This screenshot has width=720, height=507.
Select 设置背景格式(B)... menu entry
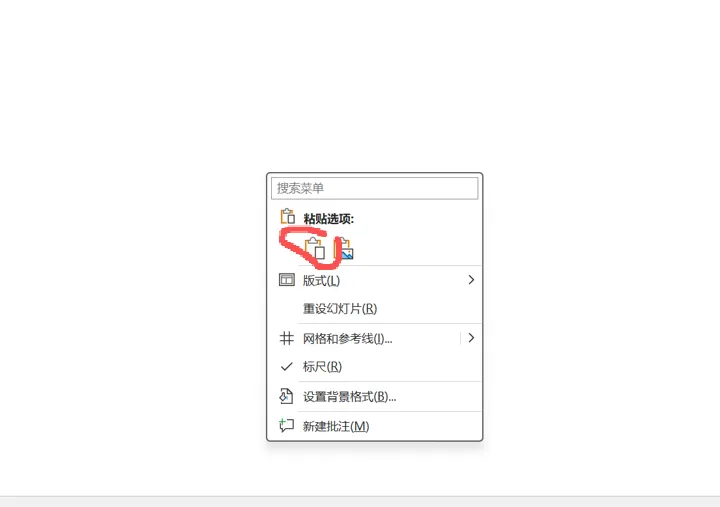point(375,396)
